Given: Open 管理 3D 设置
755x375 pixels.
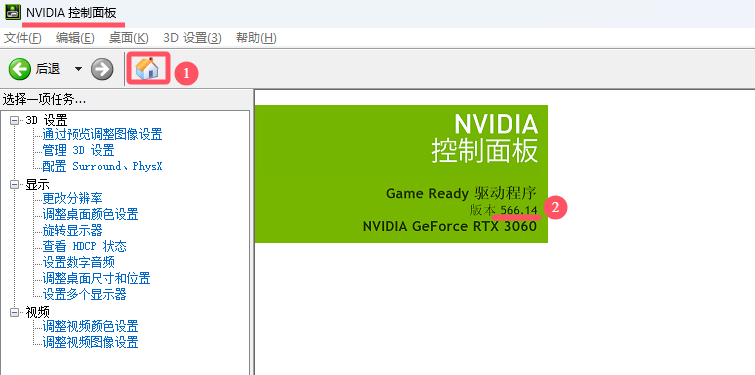Looking at the screenshot, I should [x=78, y=150].
